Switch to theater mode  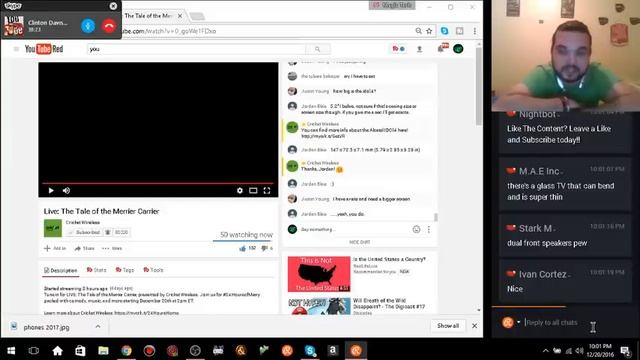(253, 191)
